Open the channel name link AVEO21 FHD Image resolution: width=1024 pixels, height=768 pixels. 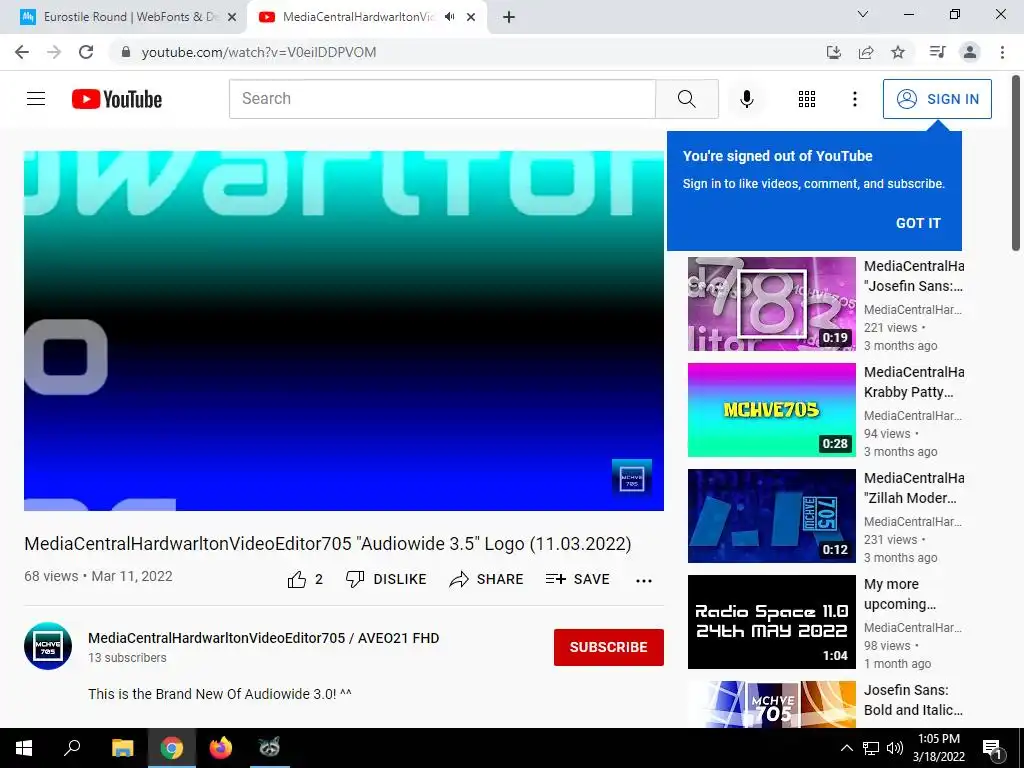point(263,638)
